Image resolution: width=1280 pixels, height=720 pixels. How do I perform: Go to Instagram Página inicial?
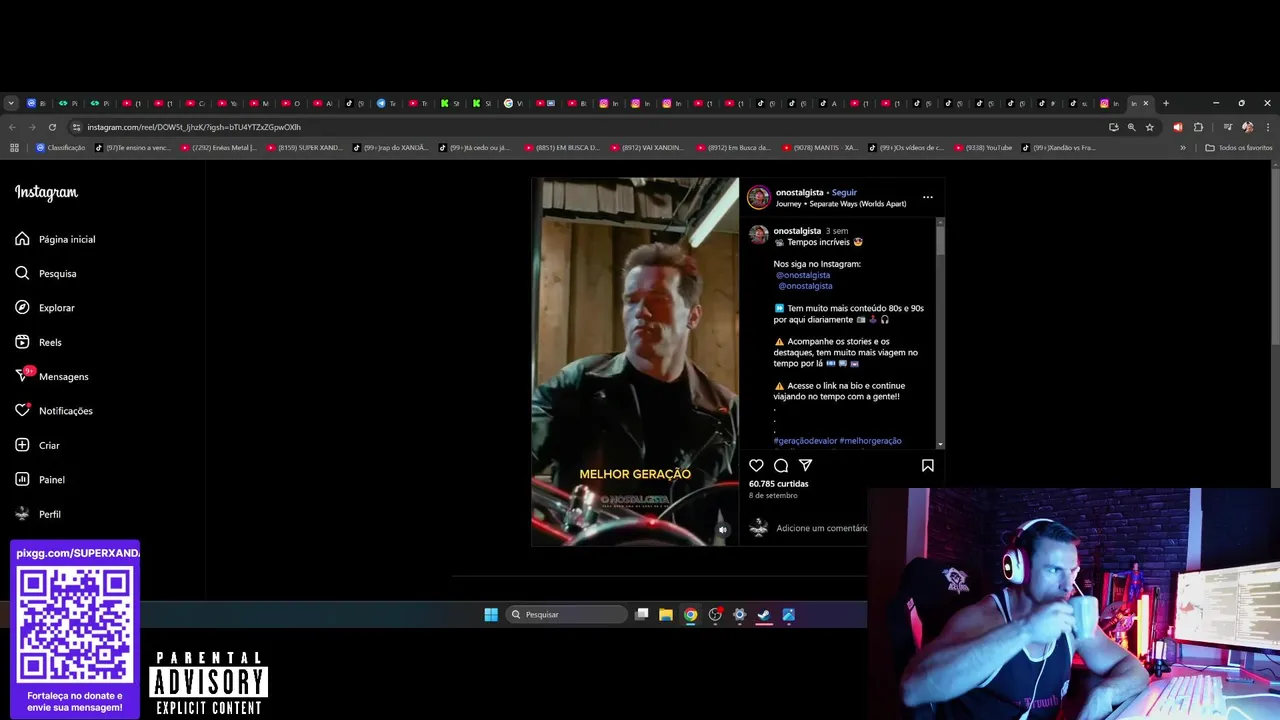(x=56, y=239)
